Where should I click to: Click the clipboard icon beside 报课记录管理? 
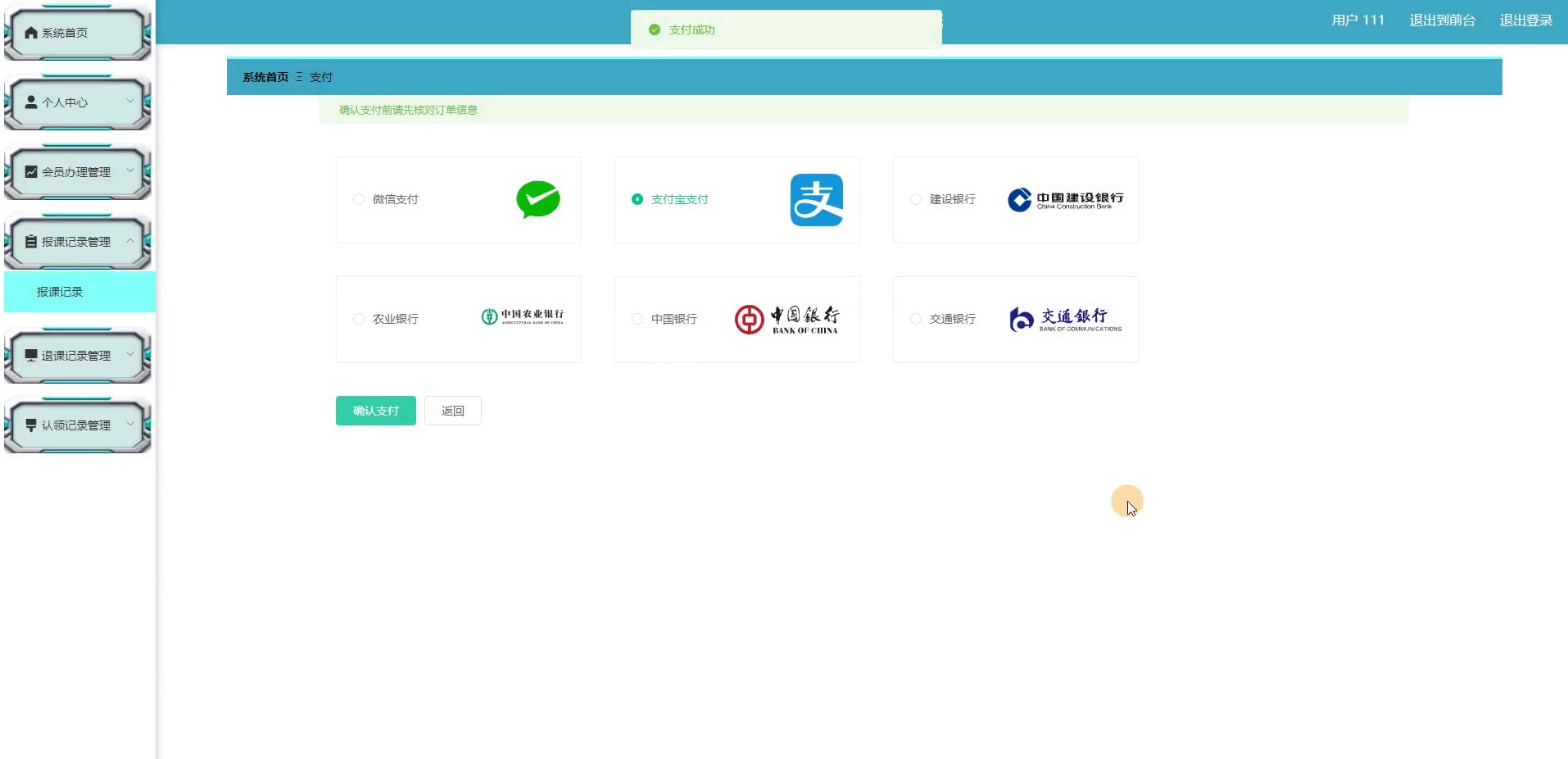(x=31, y=242)
